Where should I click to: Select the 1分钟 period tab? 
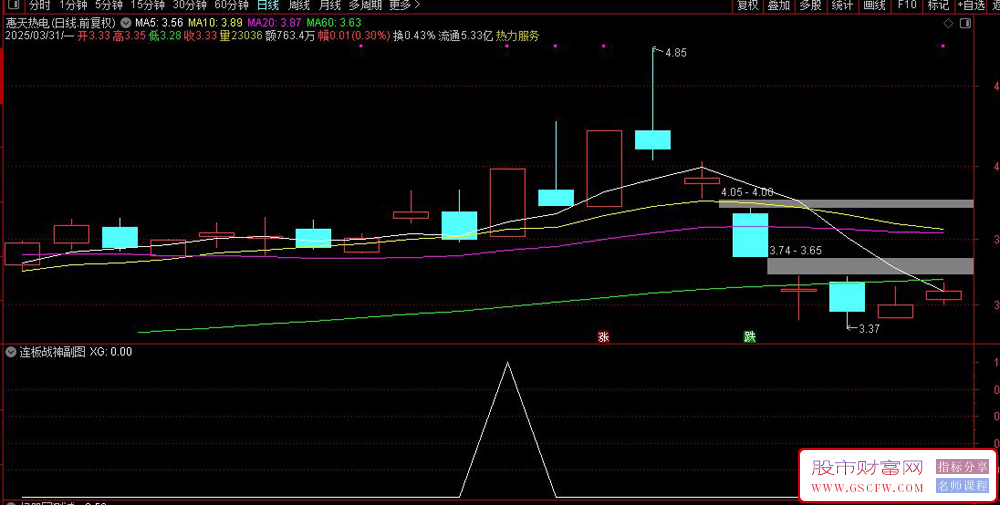click(x=73, y=5)
